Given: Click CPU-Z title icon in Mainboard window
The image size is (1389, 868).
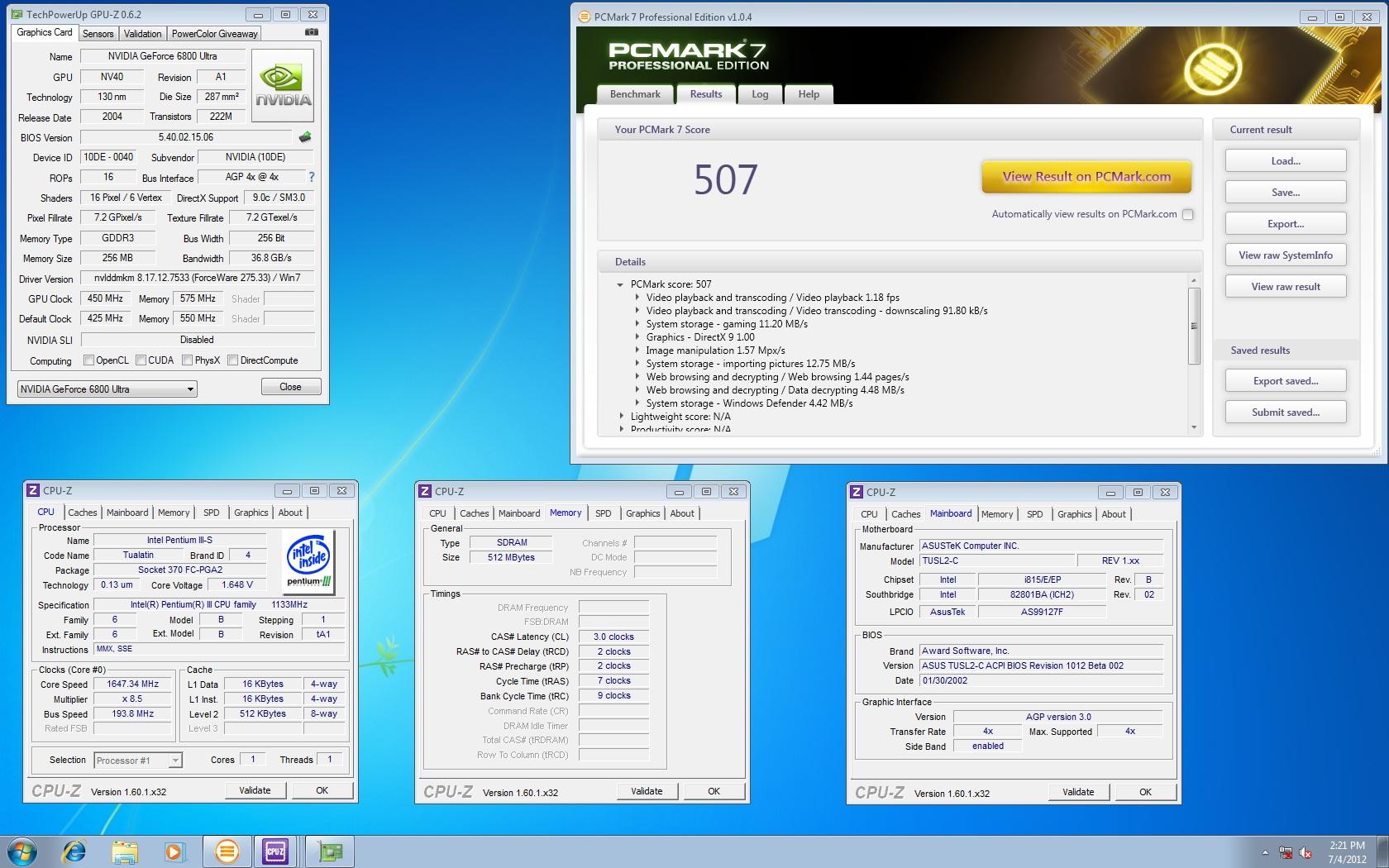Looking at the screenshot, I should [857, 492].
